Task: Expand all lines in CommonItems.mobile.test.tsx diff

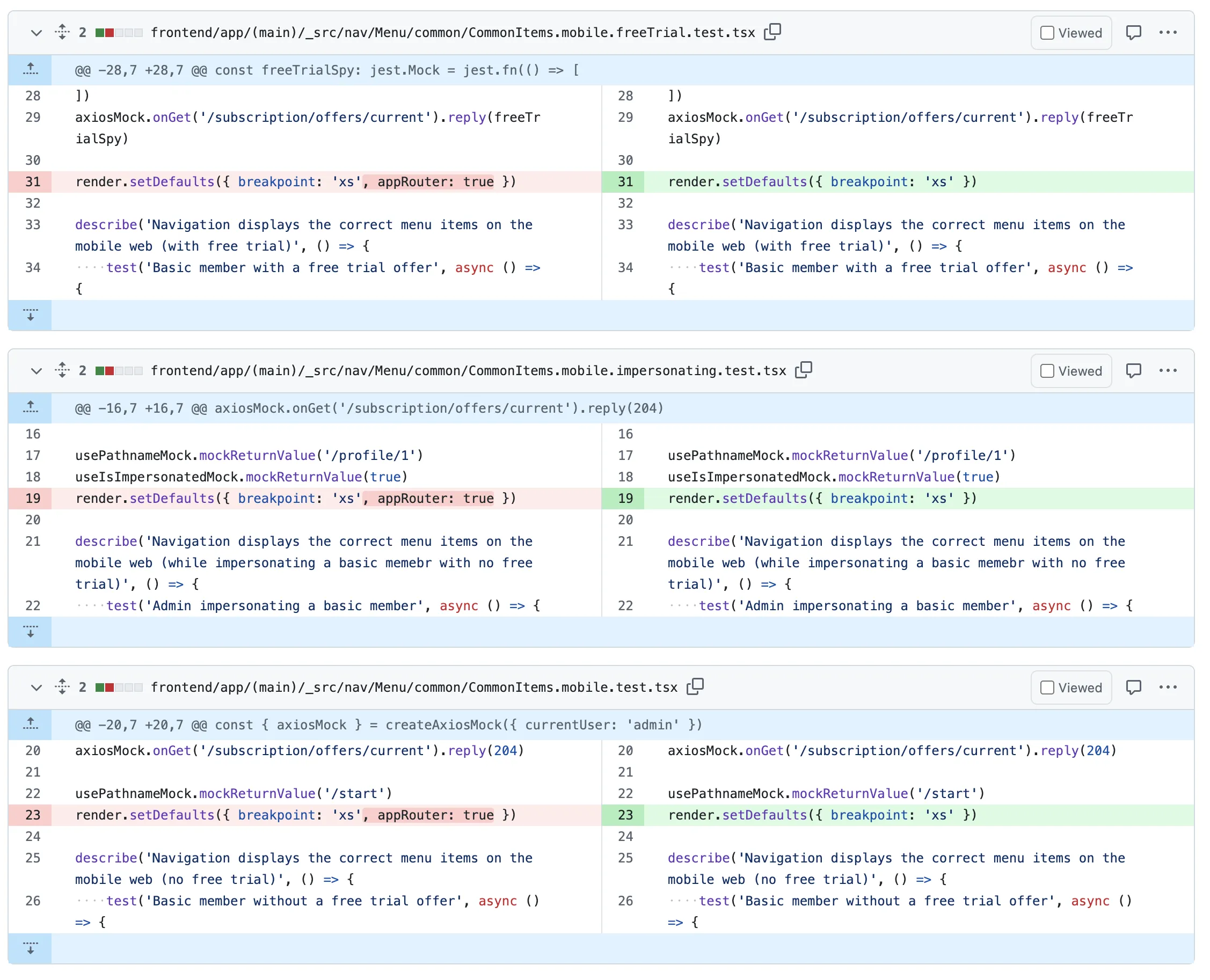Action: 62,688
